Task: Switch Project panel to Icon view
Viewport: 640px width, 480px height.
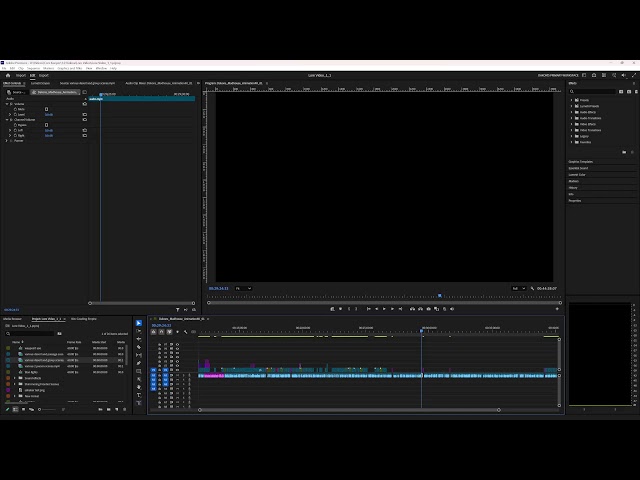Action: 23,409
